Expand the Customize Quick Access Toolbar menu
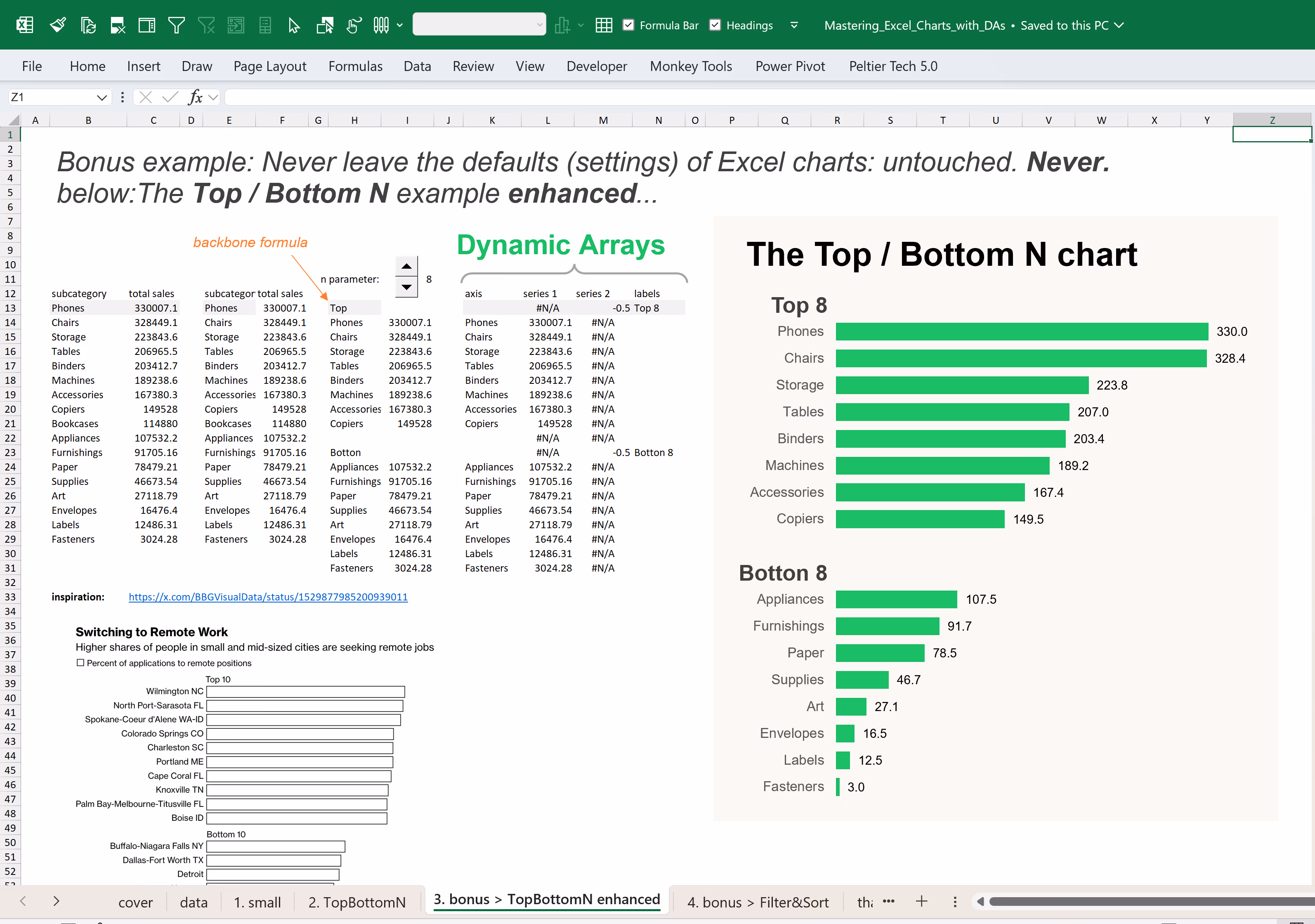The width and height of the screenshot is (1315, 924). pos(794,25)
